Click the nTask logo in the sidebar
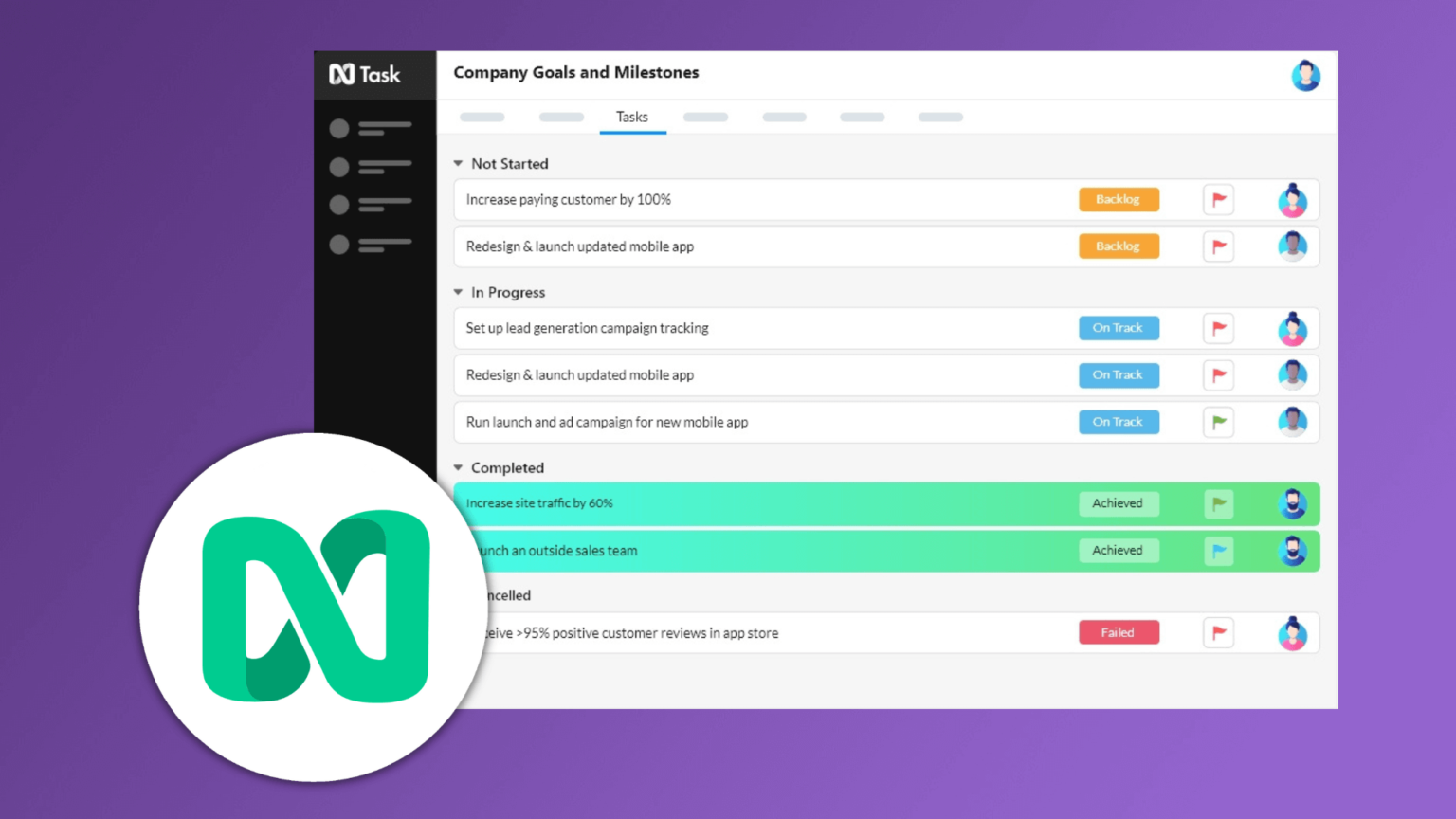Viewport: 1456px width, 819px height. pos(365,74)
